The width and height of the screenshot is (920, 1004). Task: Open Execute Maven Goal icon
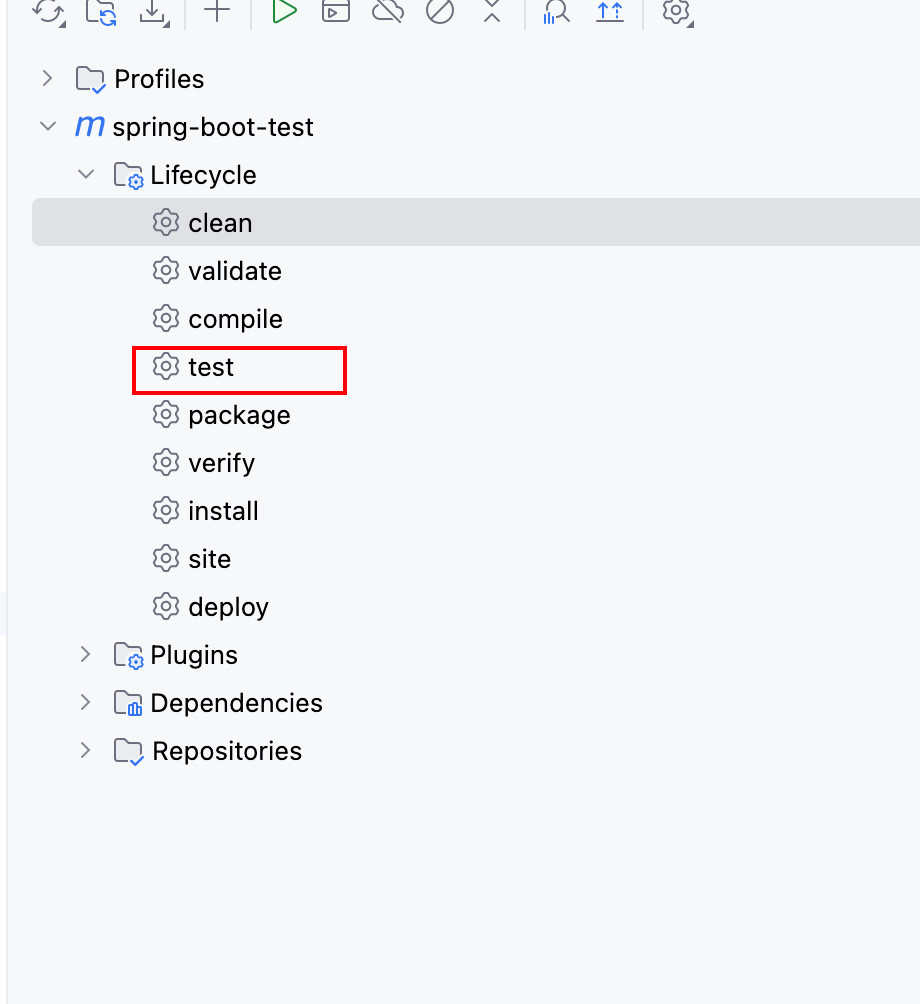pos(336,11)
